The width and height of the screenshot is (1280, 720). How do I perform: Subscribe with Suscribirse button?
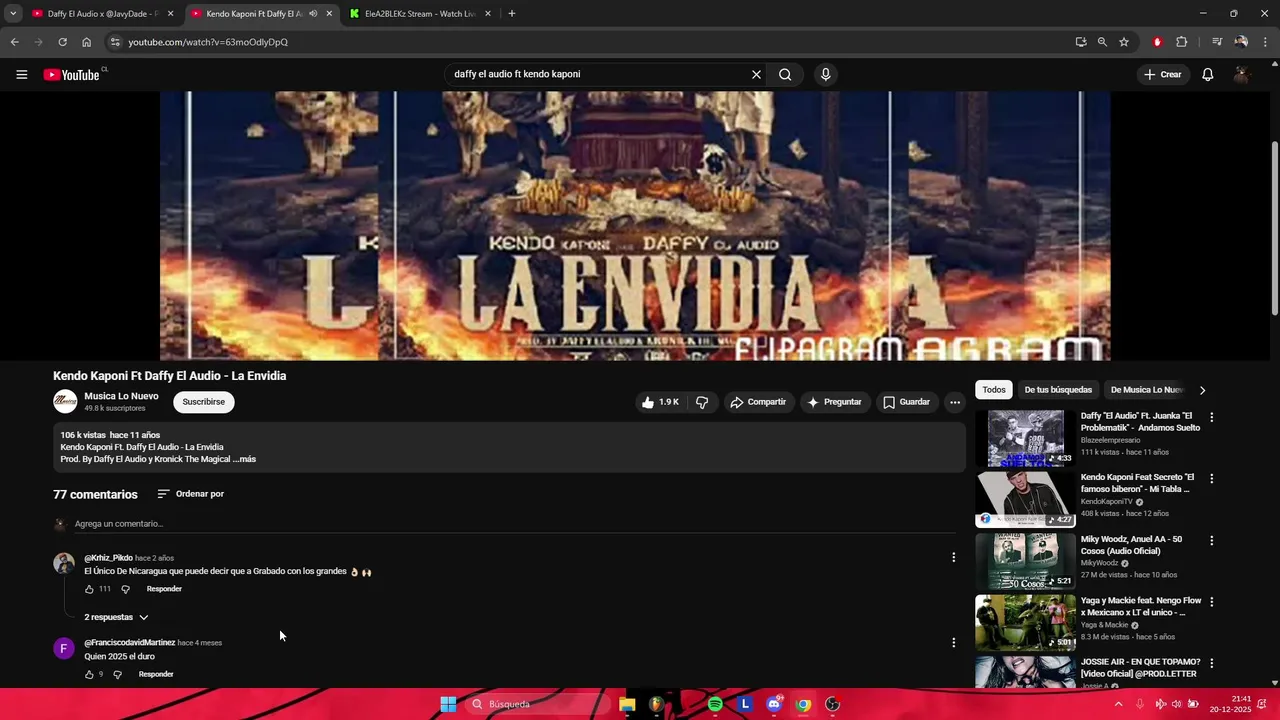click(x=204, y=402)
